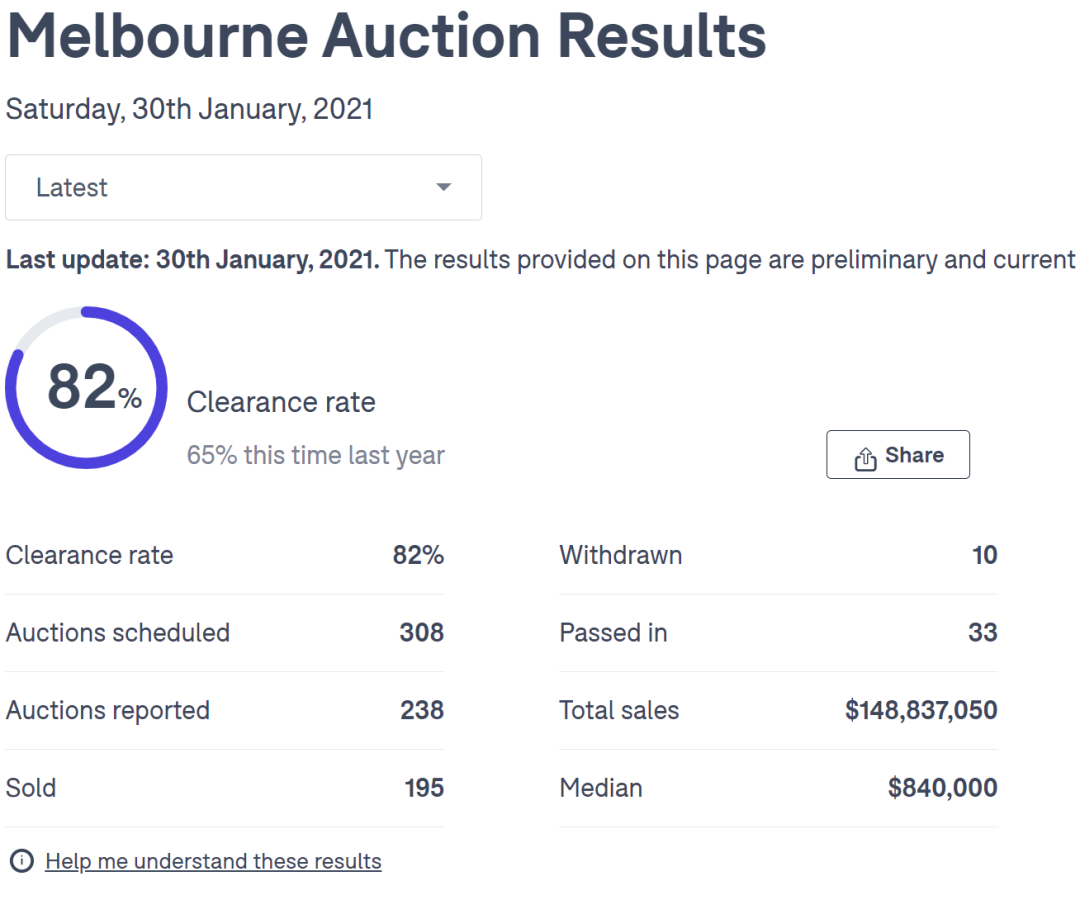
Task: Click the Clearance rate label beside gauge
Action: click(x=281, y=402)
